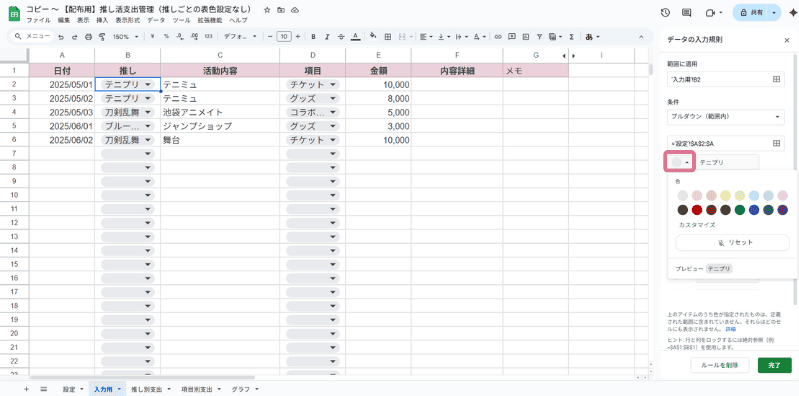Click the 完了 button
Viewport: 799px width, 396px height.
[775, 365]
